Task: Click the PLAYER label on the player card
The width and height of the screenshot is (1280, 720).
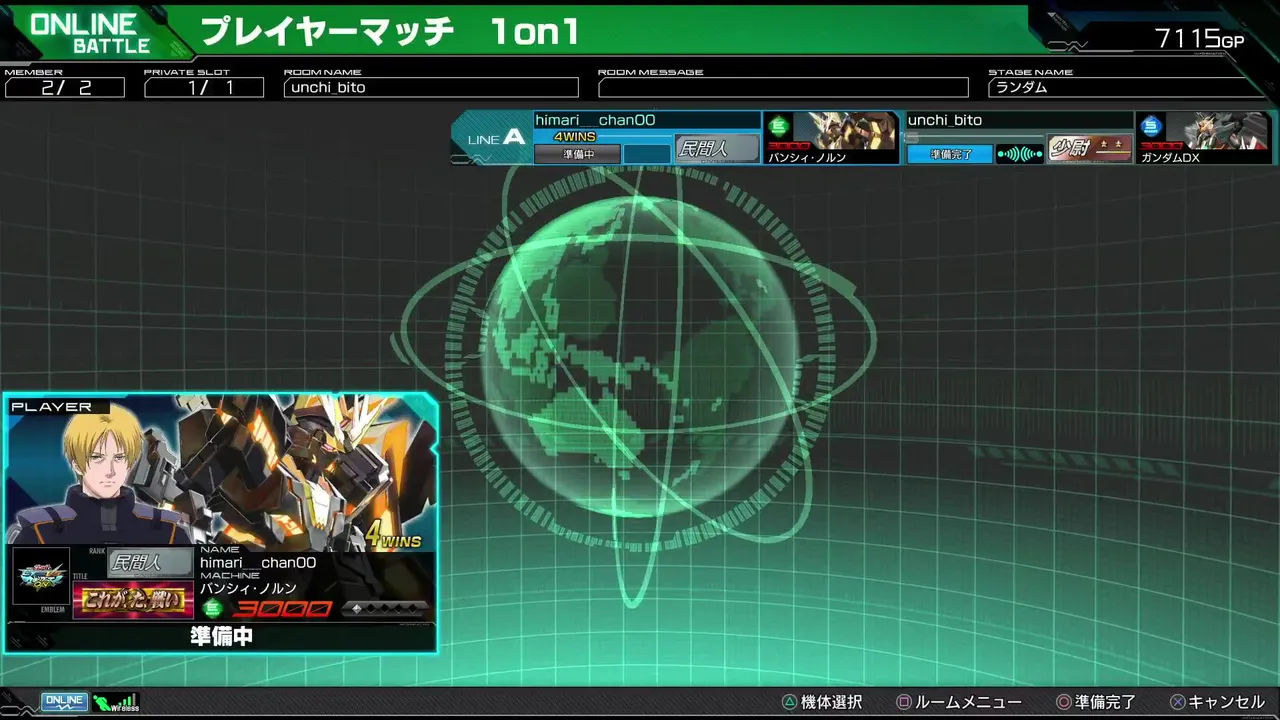Action: (x=51, y=407)
